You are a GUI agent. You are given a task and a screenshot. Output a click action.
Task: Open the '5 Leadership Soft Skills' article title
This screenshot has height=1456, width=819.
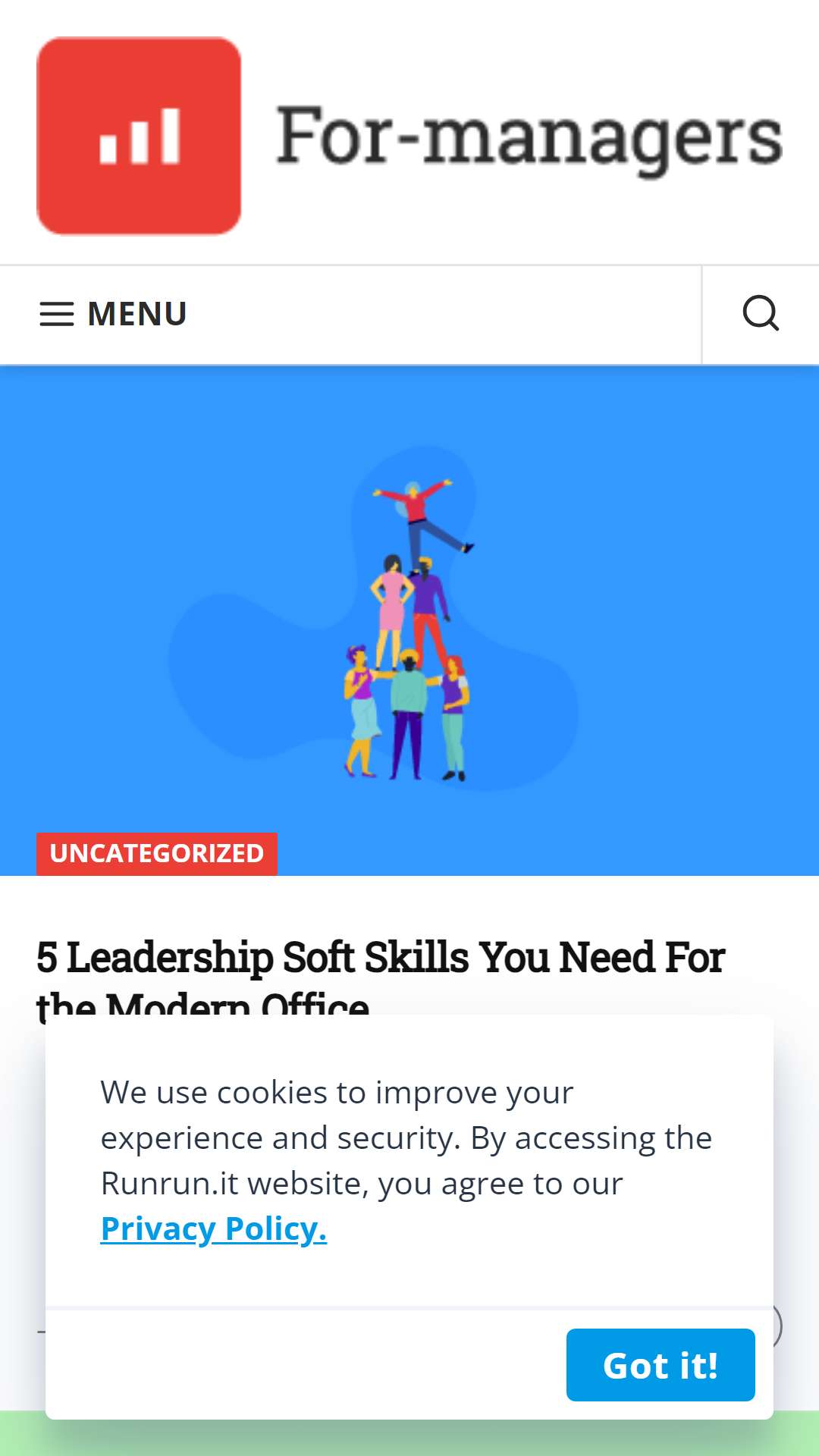pos(381,957)
